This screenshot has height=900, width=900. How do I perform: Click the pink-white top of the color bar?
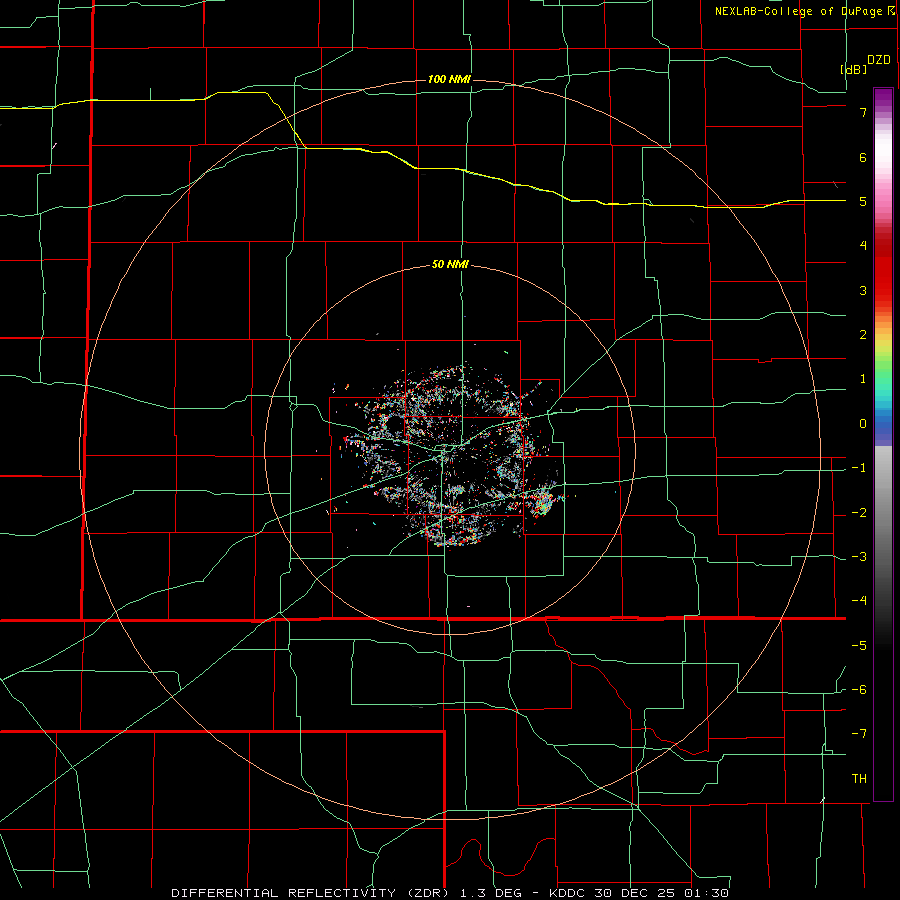[x=883, y=155]
